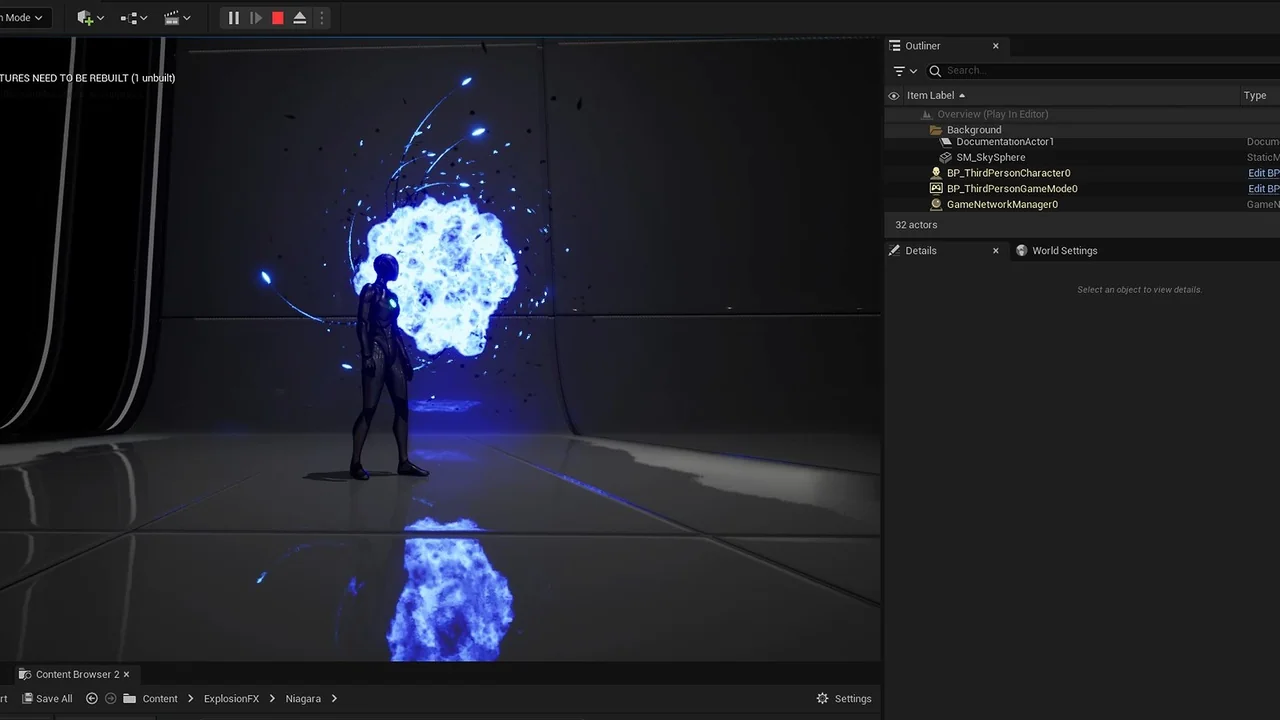1280x720 pixels.
Task: Click the Eject from player icon
Action: click(x=299, y=18)
